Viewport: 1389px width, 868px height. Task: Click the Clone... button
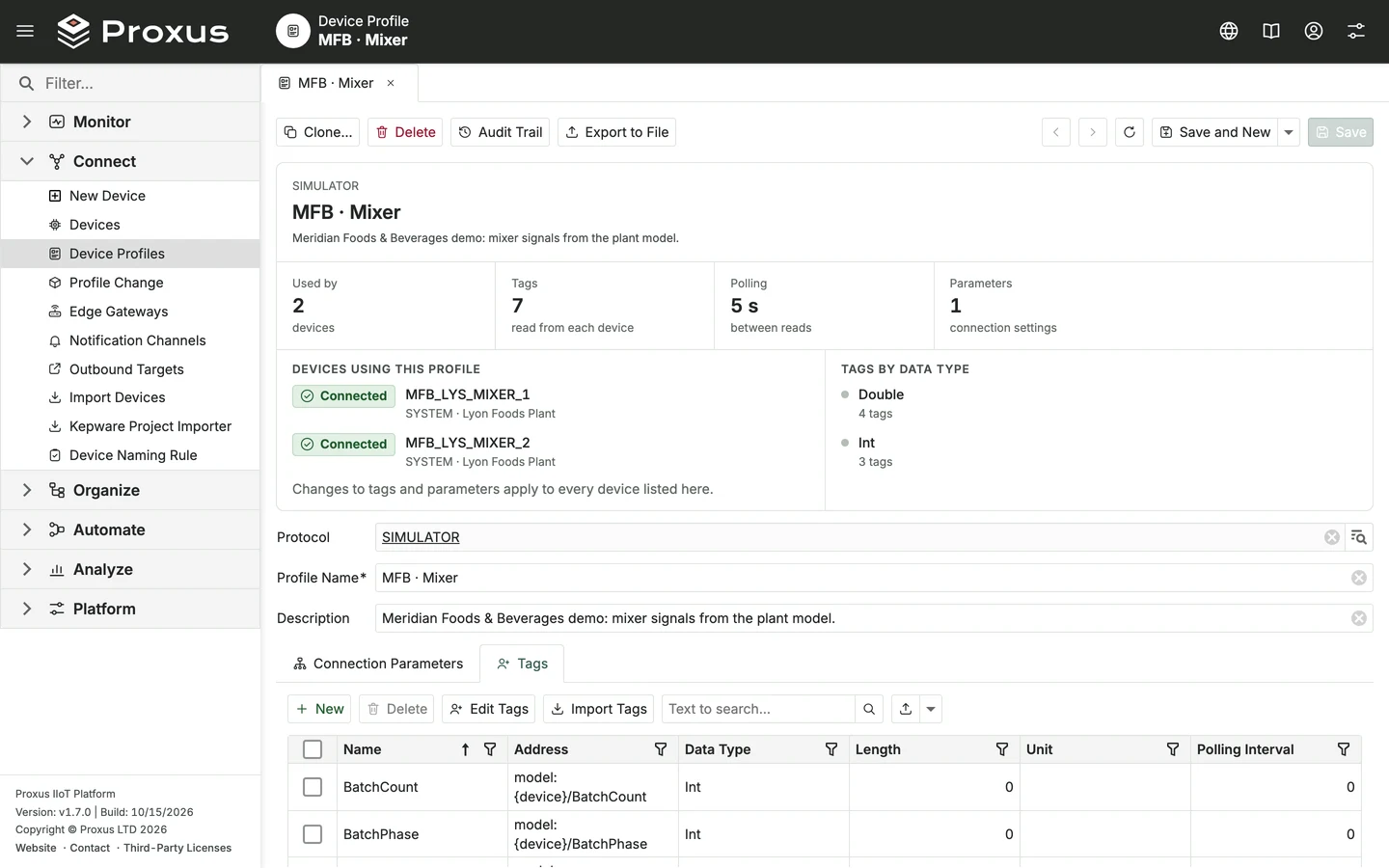[318, 132]
